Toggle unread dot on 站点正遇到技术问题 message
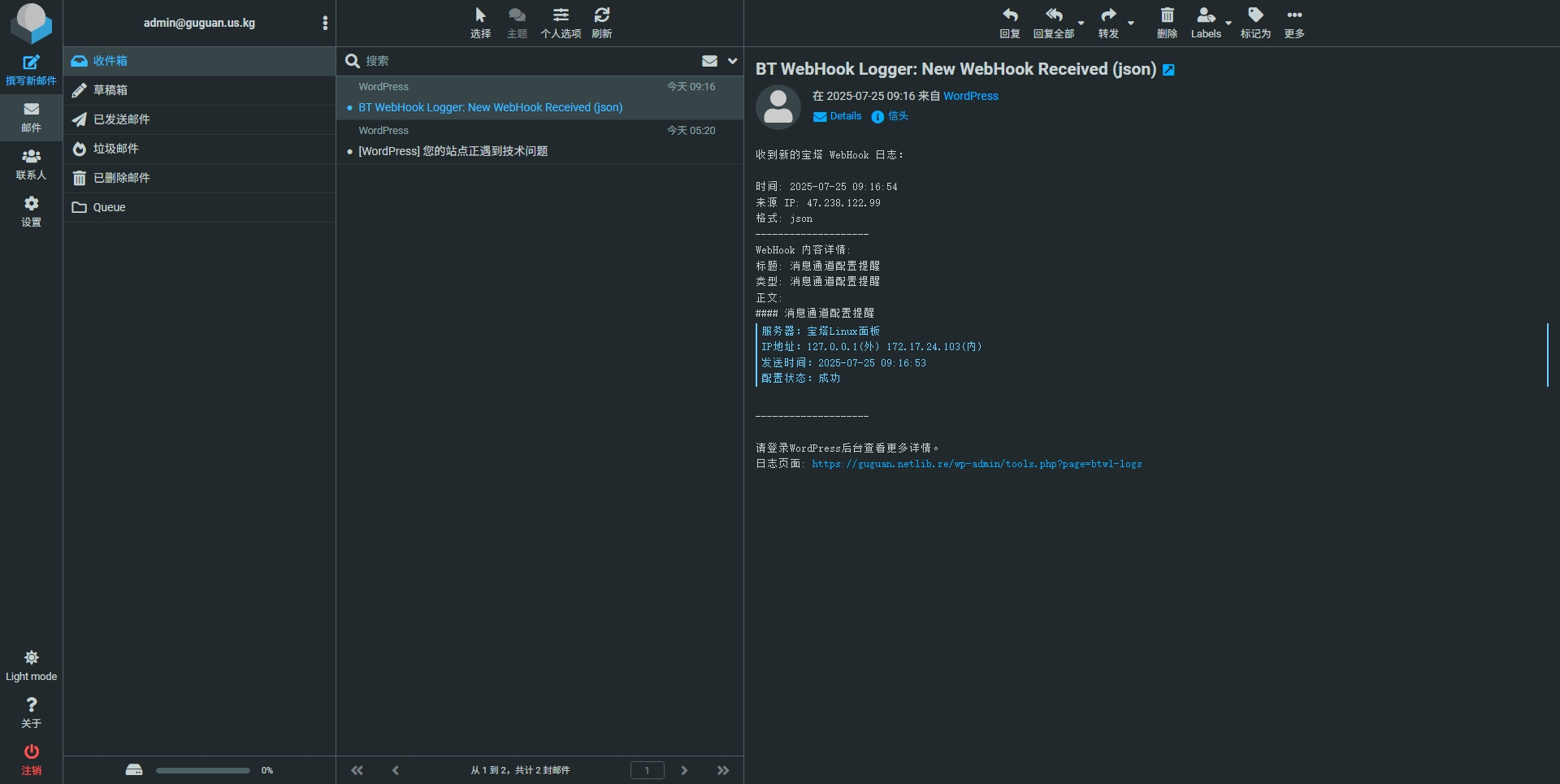Screen dimensions: 1560x784 tap(349, 152)
